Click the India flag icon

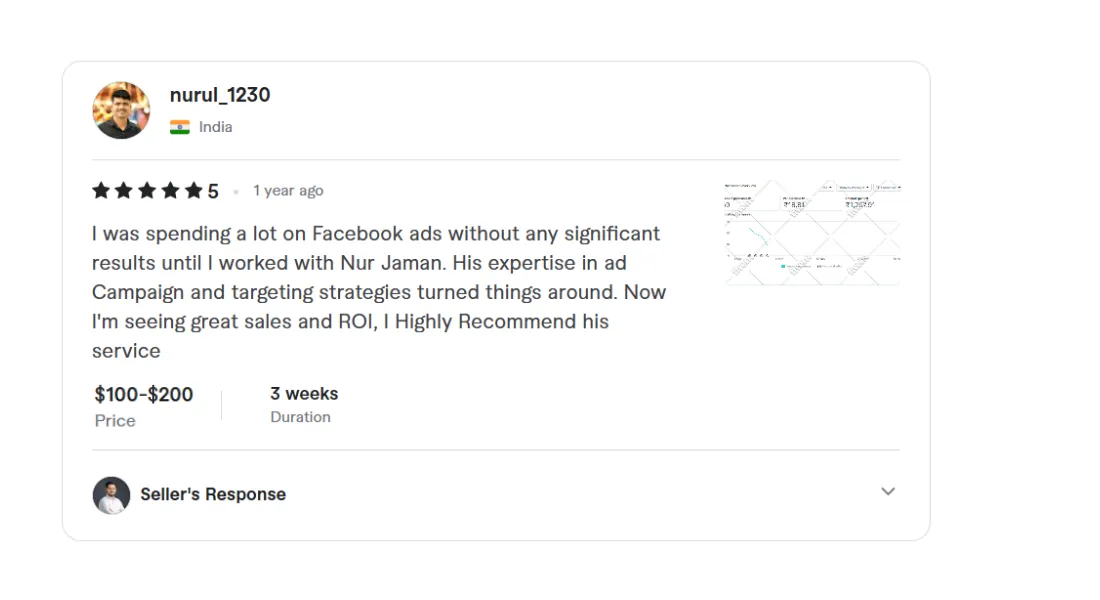click(x=180, y=127)
